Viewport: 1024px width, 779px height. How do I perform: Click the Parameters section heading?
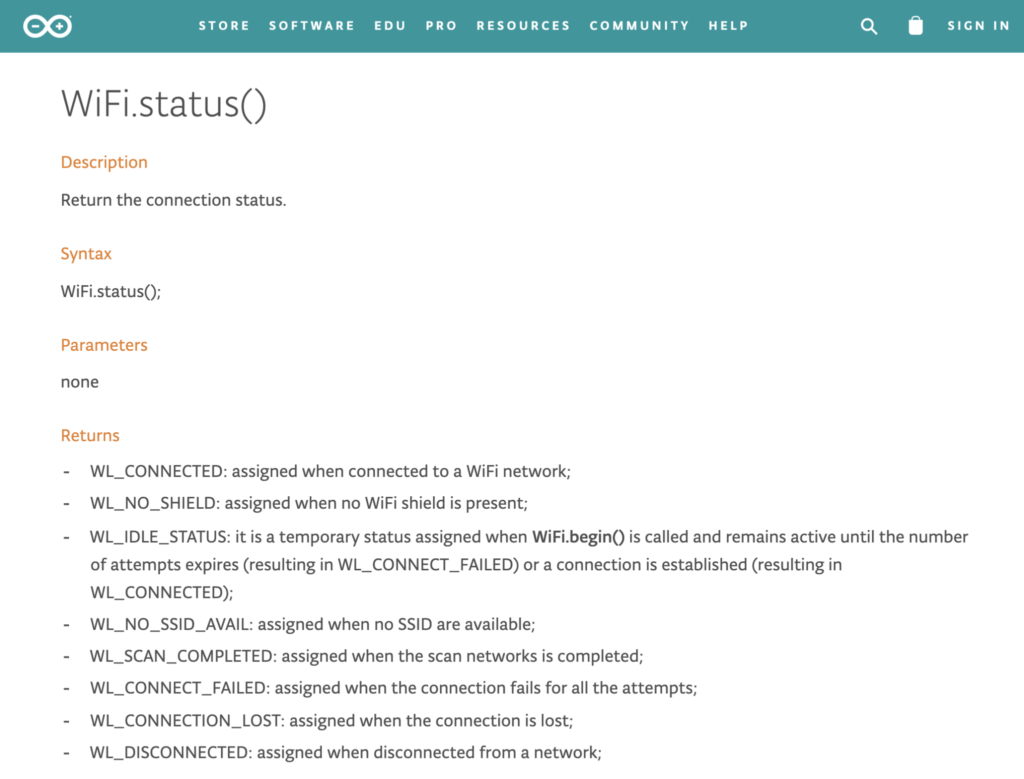(104, 345)
